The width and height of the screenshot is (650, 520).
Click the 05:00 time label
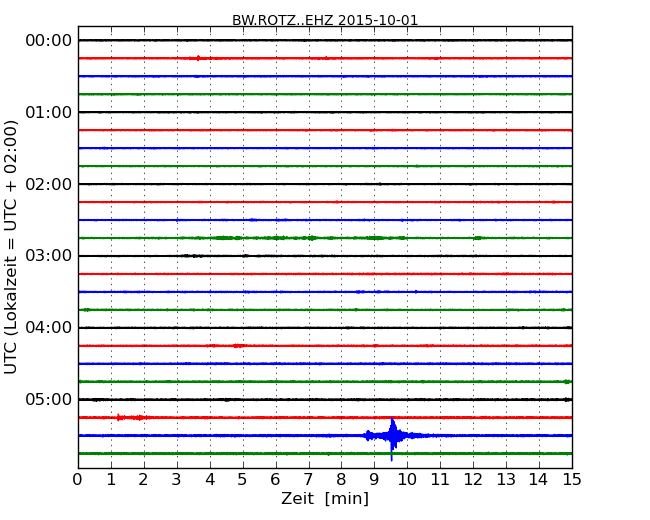coord(49,399)
